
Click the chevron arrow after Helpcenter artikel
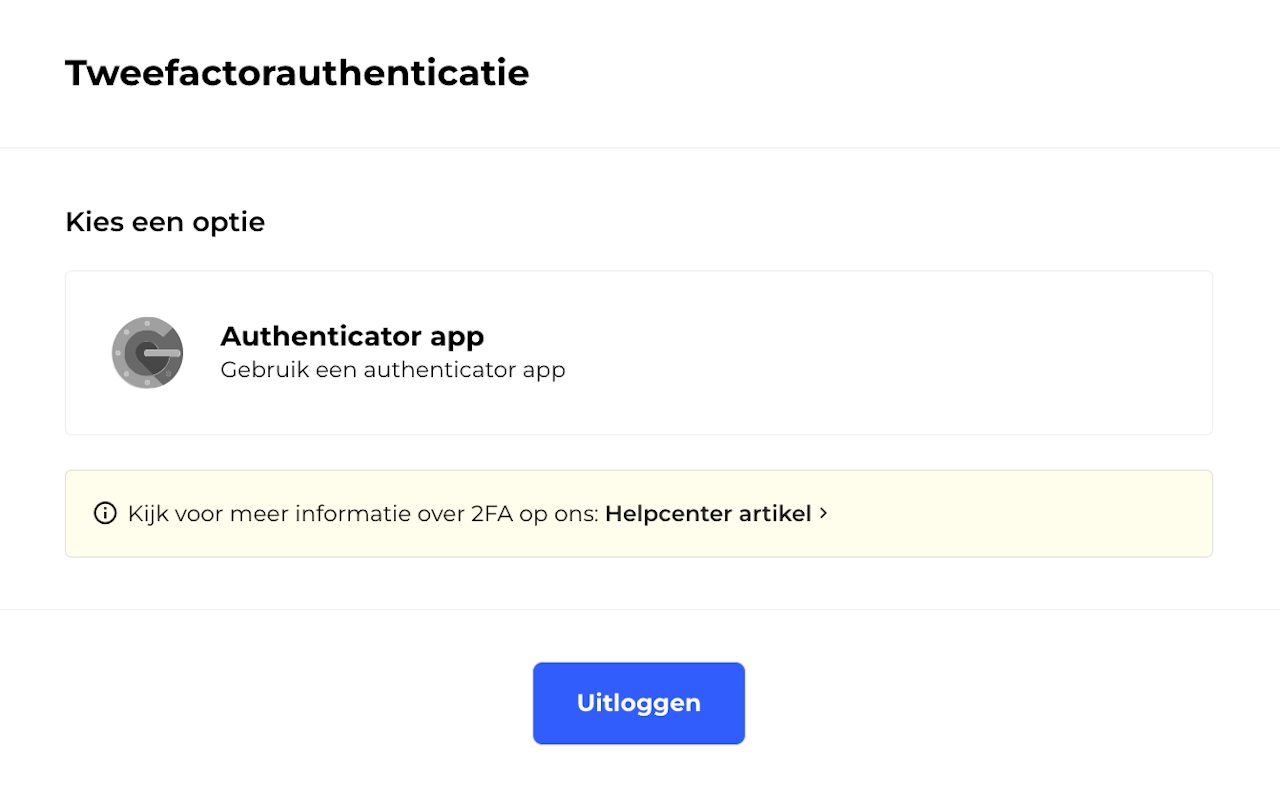[x=824, y=513]
